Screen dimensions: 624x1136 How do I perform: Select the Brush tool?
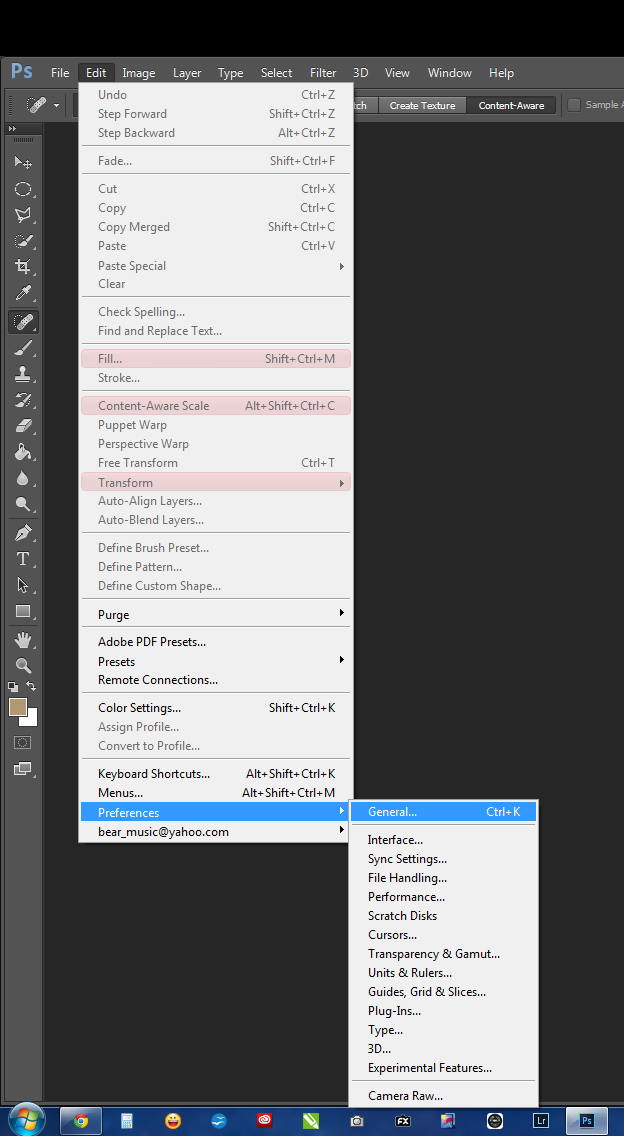pos(23,348)
